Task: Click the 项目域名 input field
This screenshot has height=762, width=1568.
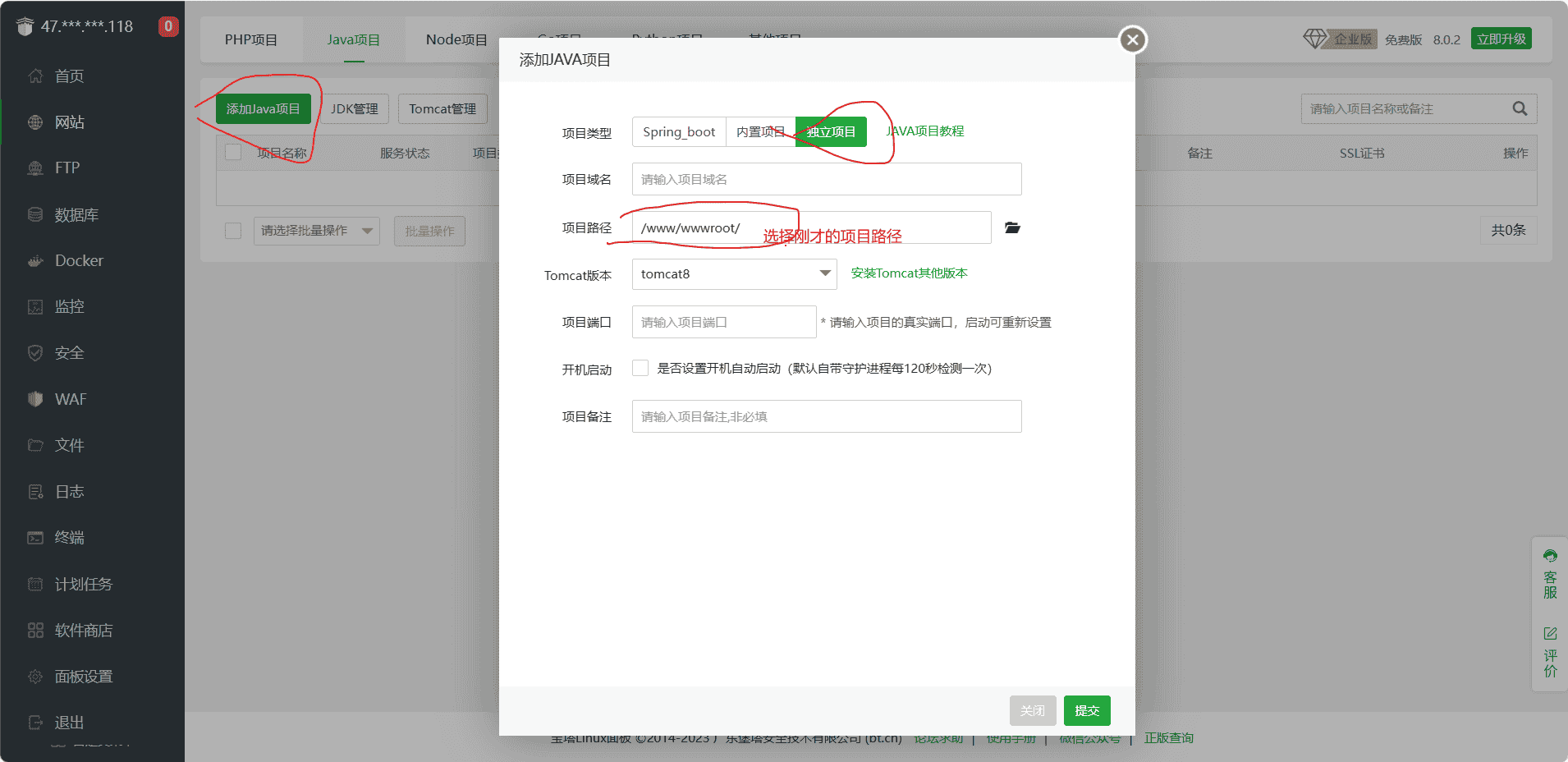Action: coord(825,178)
